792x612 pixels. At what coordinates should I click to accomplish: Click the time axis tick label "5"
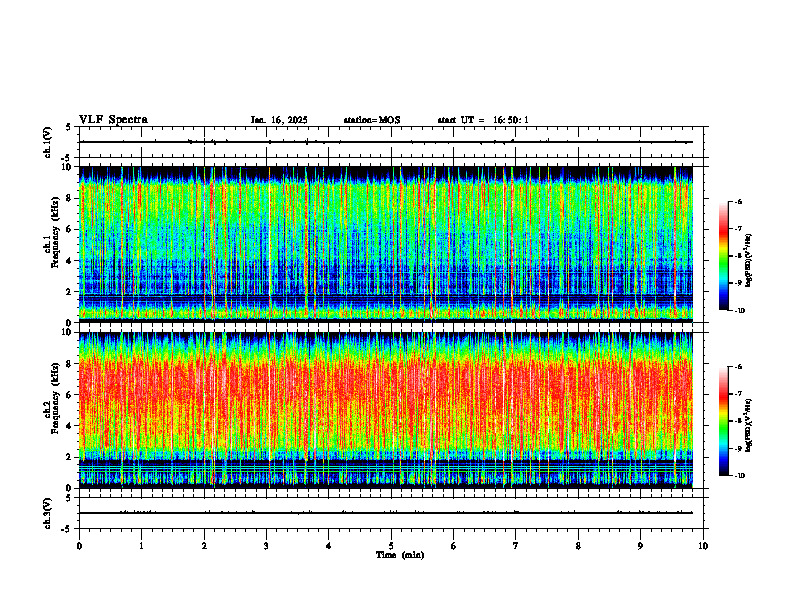(x=391, y=546)
